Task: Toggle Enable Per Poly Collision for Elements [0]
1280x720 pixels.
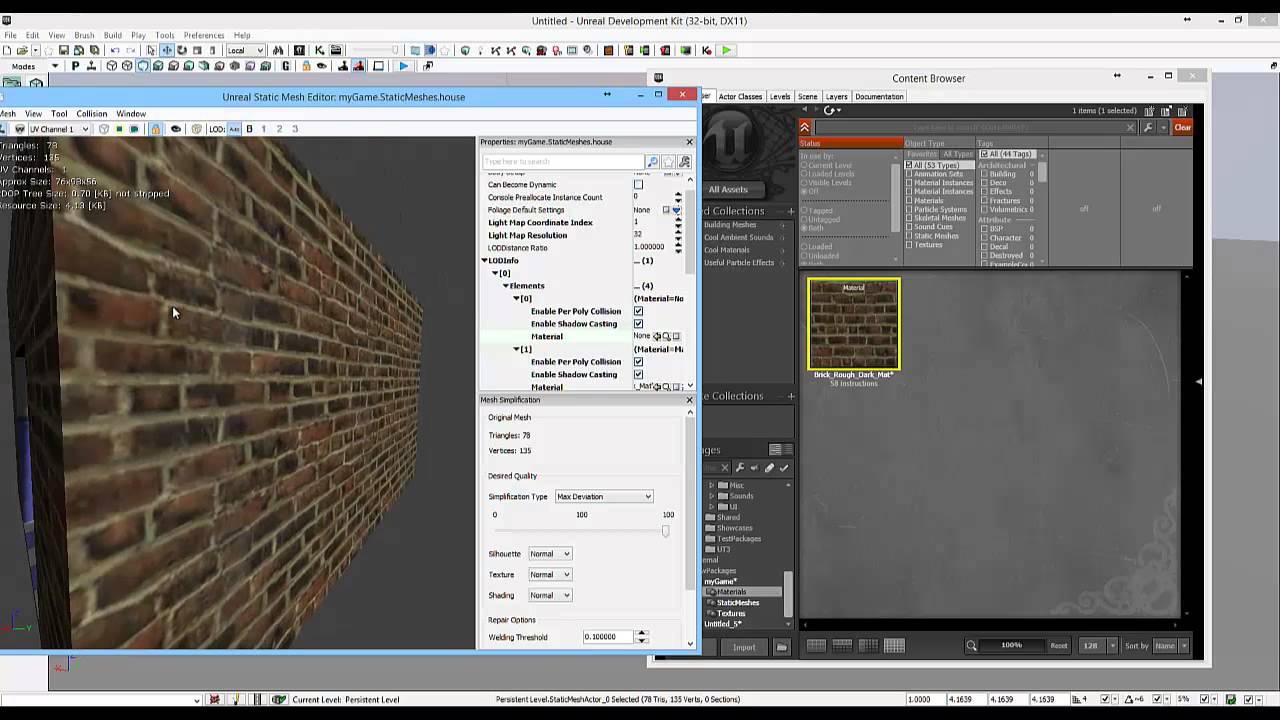Action: click(638, 311)
